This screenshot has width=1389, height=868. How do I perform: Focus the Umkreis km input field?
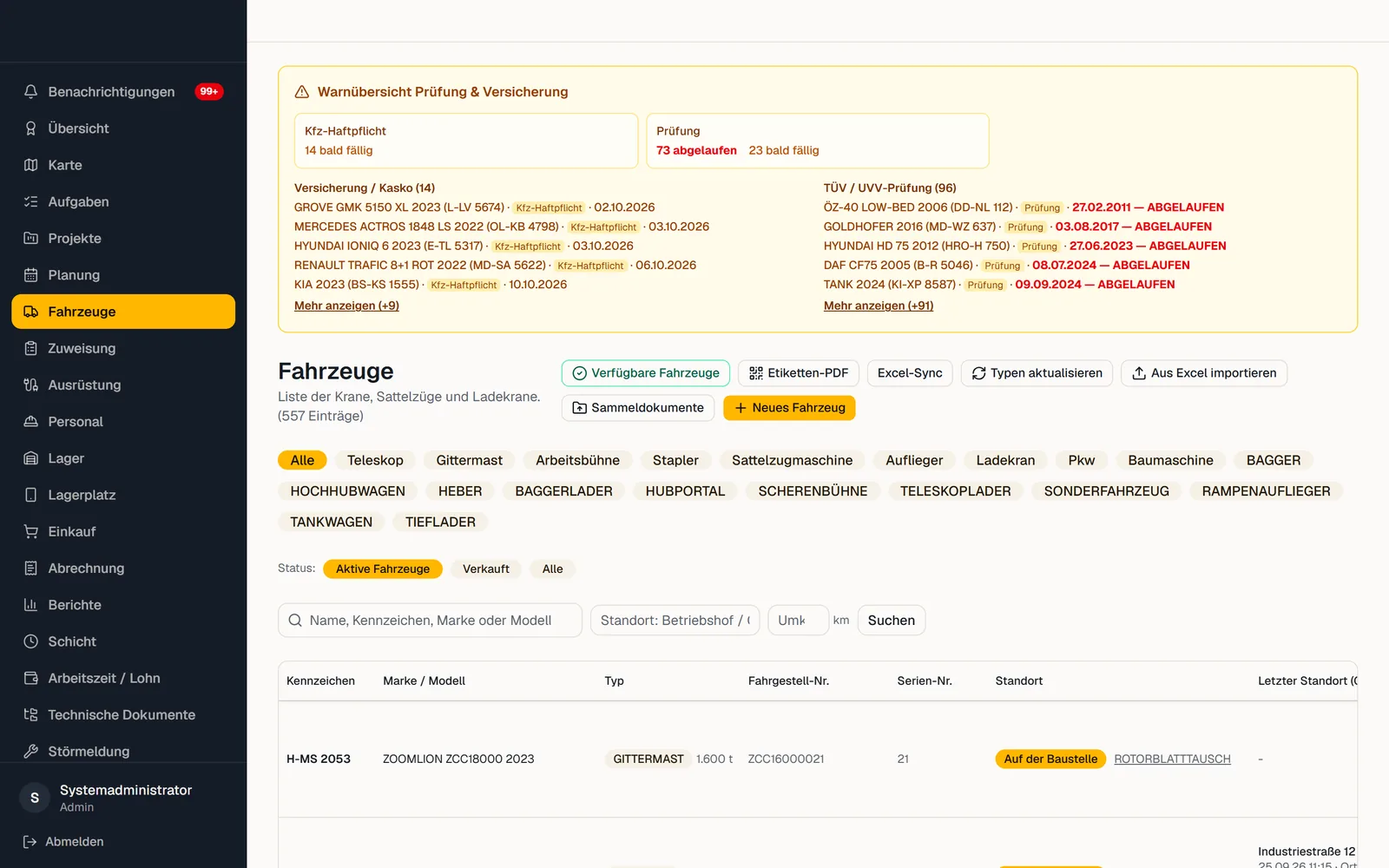point(798,621)
